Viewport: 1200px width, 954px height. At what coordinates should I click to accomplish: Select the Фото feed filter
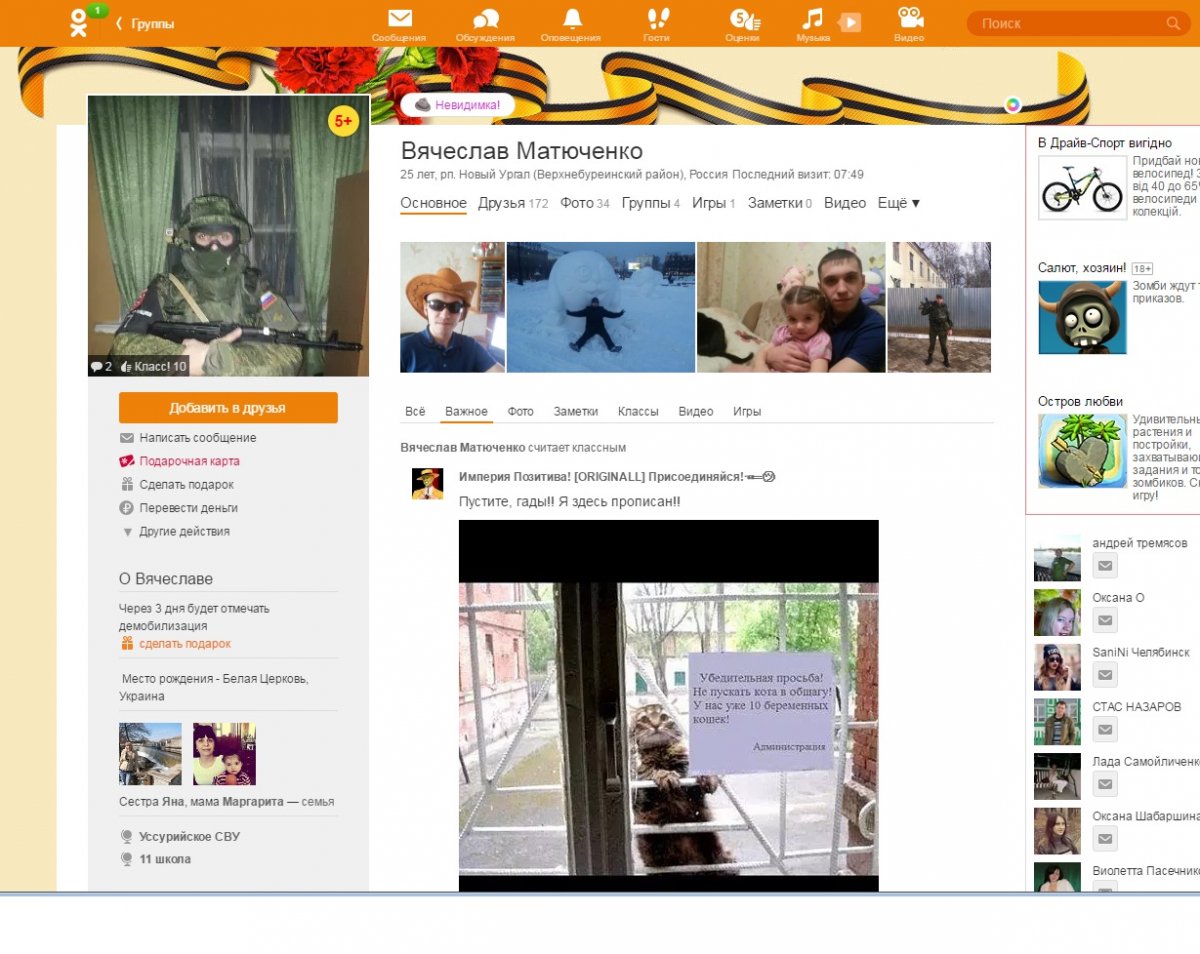coord(520,411)
